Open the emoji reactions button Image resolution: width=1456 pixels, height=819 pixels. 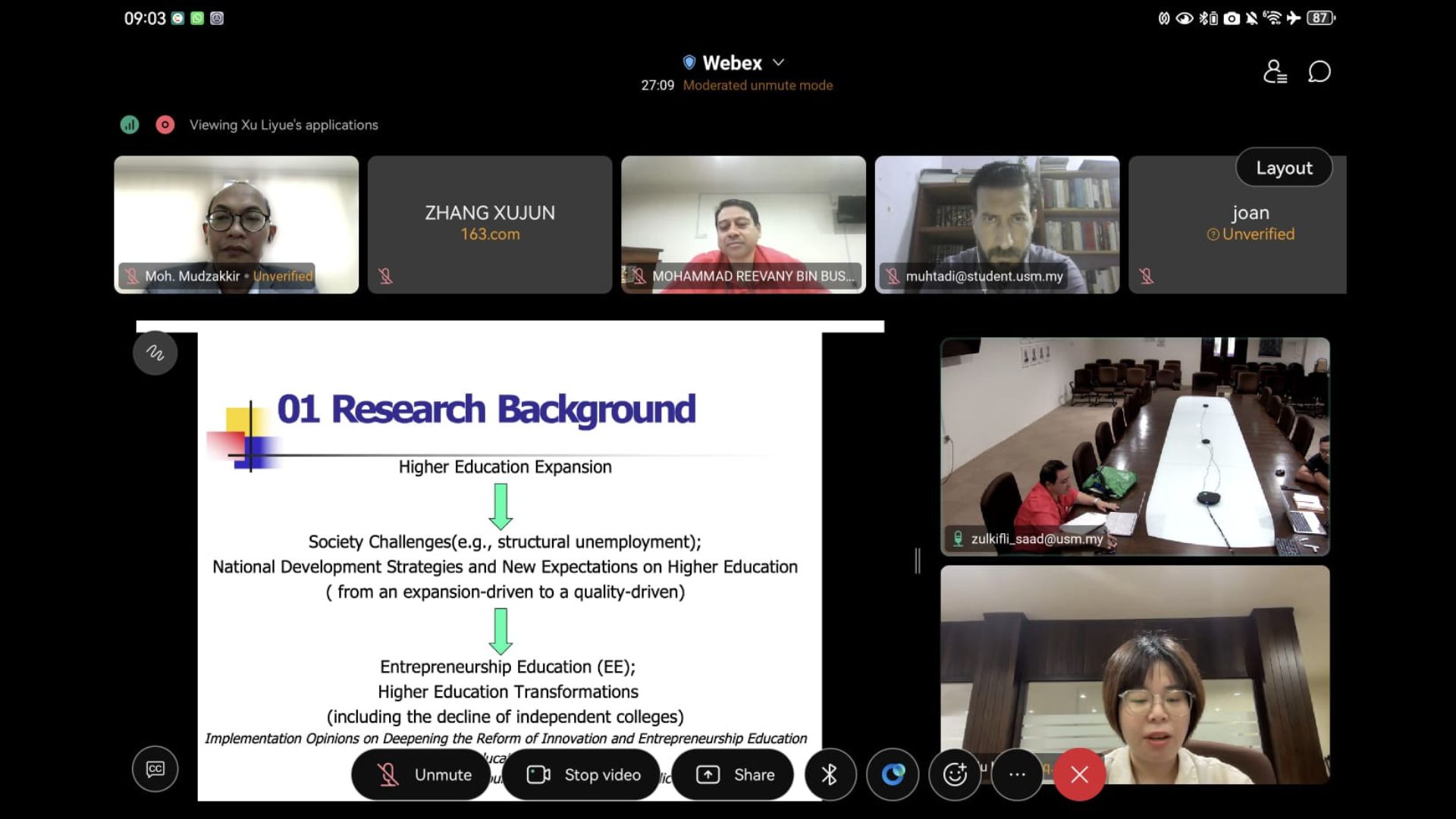(x=955, y=774)
